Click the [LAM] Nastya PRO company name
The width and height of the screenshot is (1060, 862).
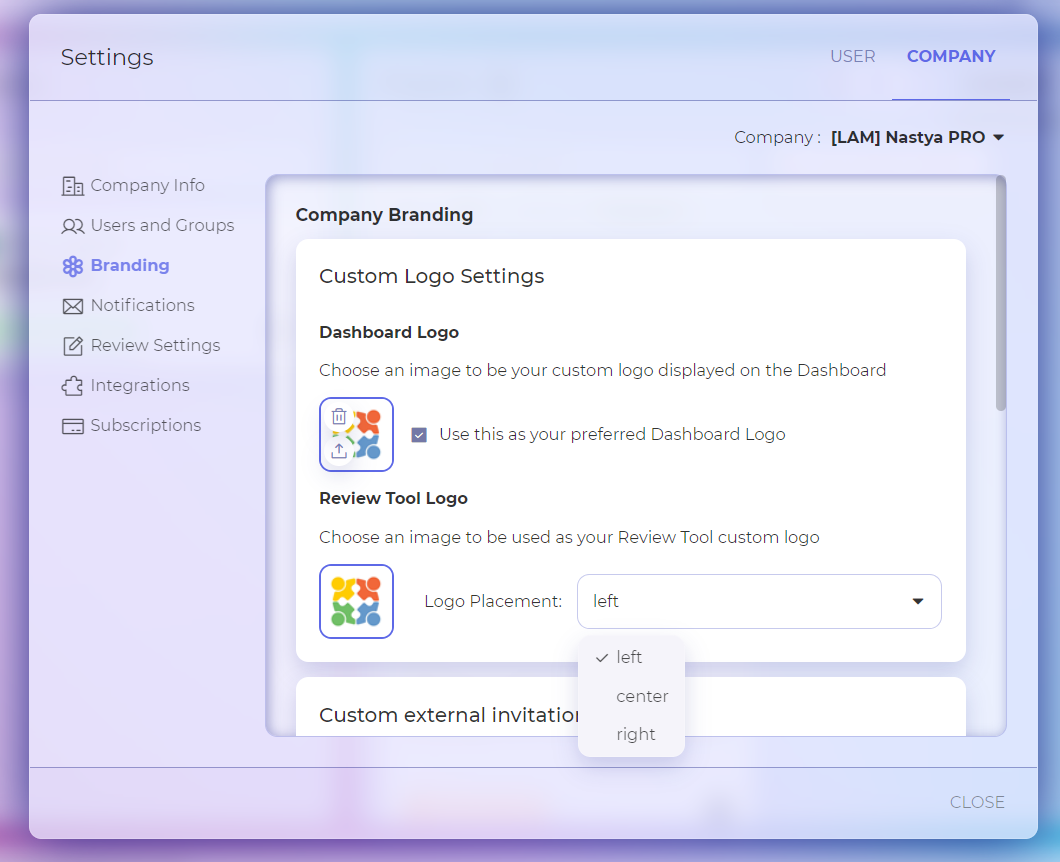(x=907, y=137)
